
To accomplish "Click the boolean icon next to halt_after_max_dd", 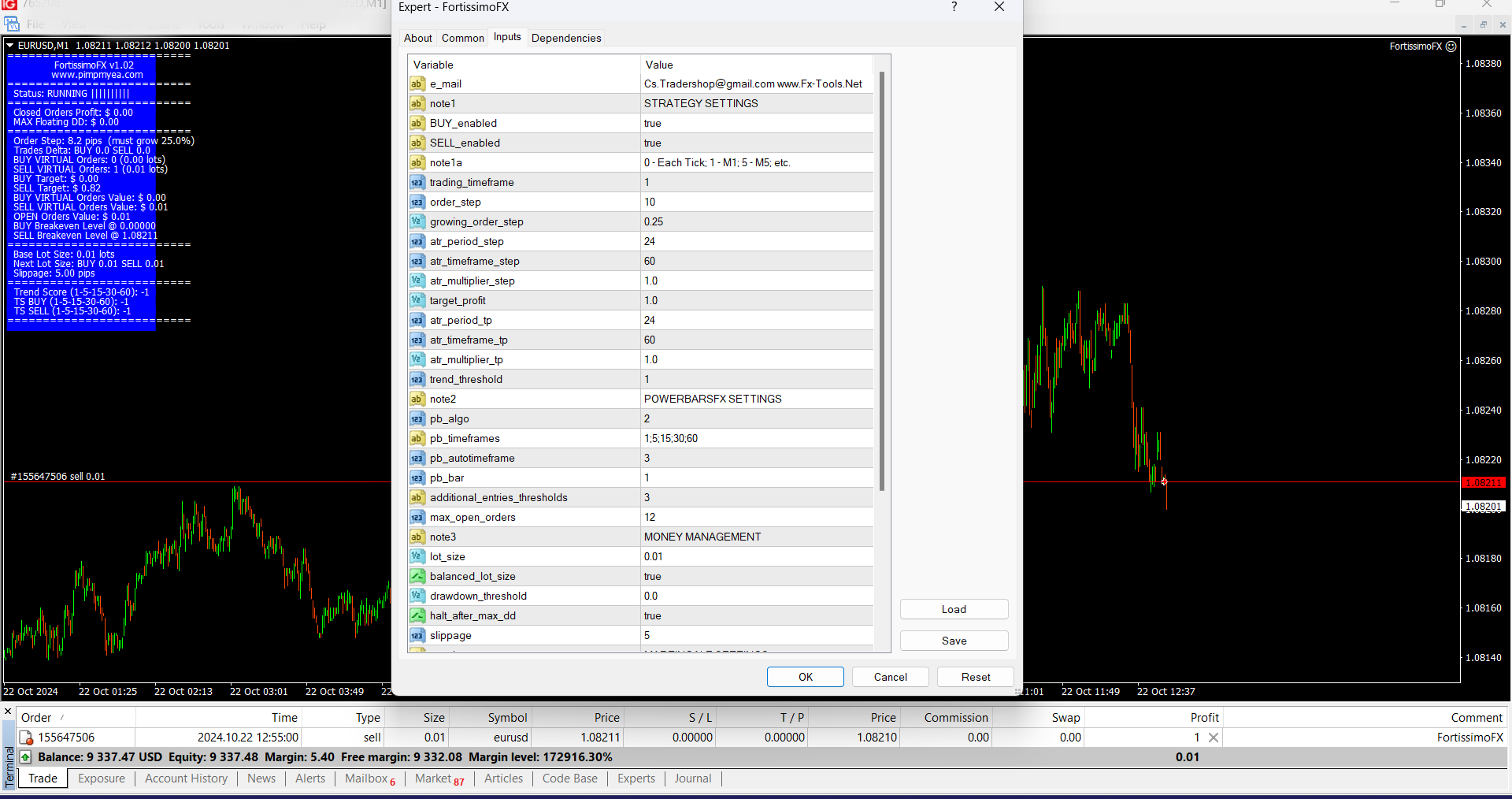I will point(417,616).
